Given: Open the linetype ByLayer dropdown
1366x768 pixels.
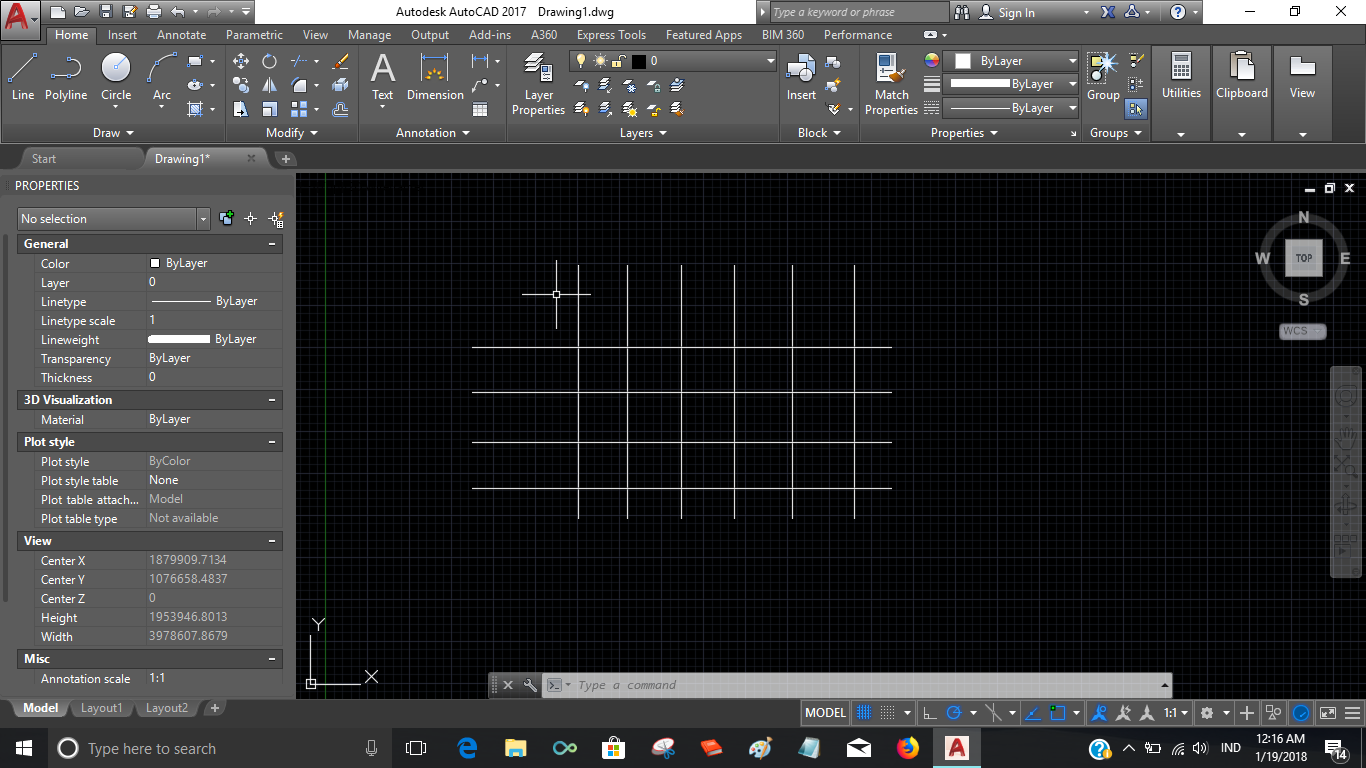Looking at the screenshot, I should (x=1012, y=108).
